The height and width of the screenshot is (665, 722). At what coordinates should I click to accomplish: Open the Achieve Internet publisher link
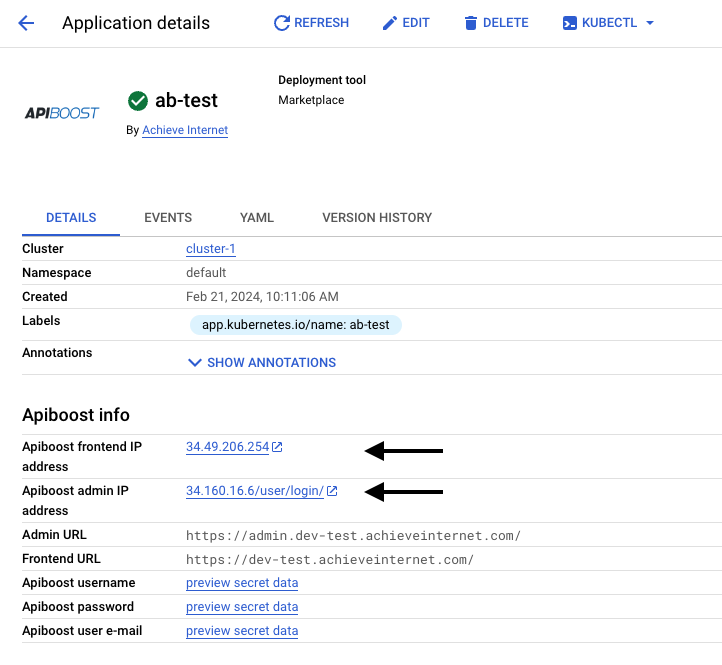[x=185, y=130]
